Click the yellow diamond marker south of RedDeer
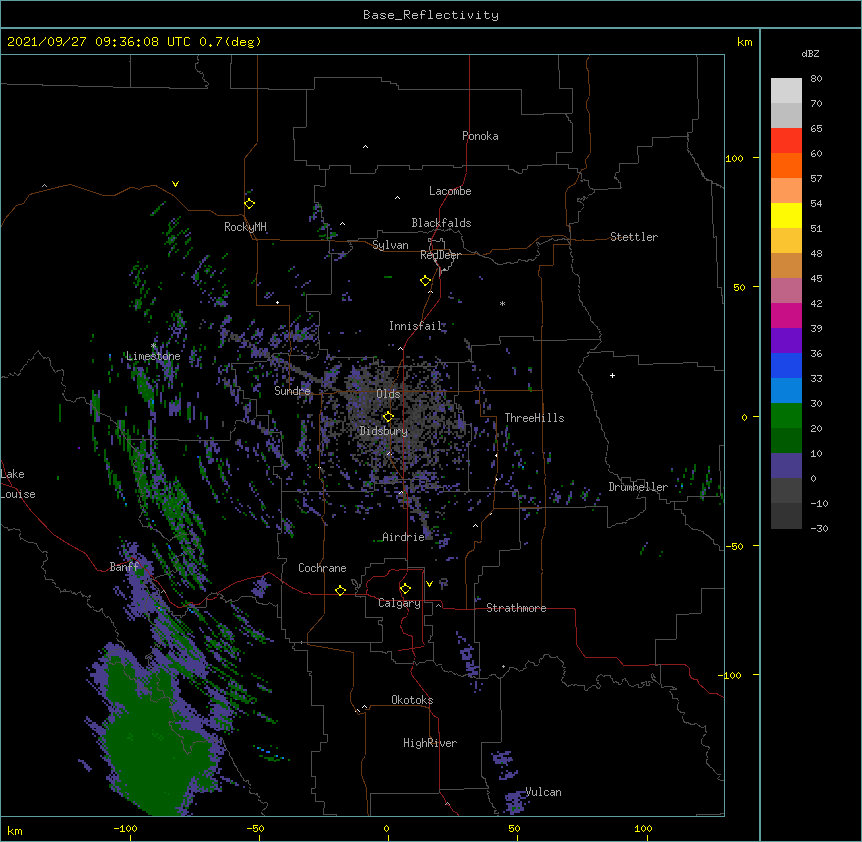 click(x=425, y=281)
